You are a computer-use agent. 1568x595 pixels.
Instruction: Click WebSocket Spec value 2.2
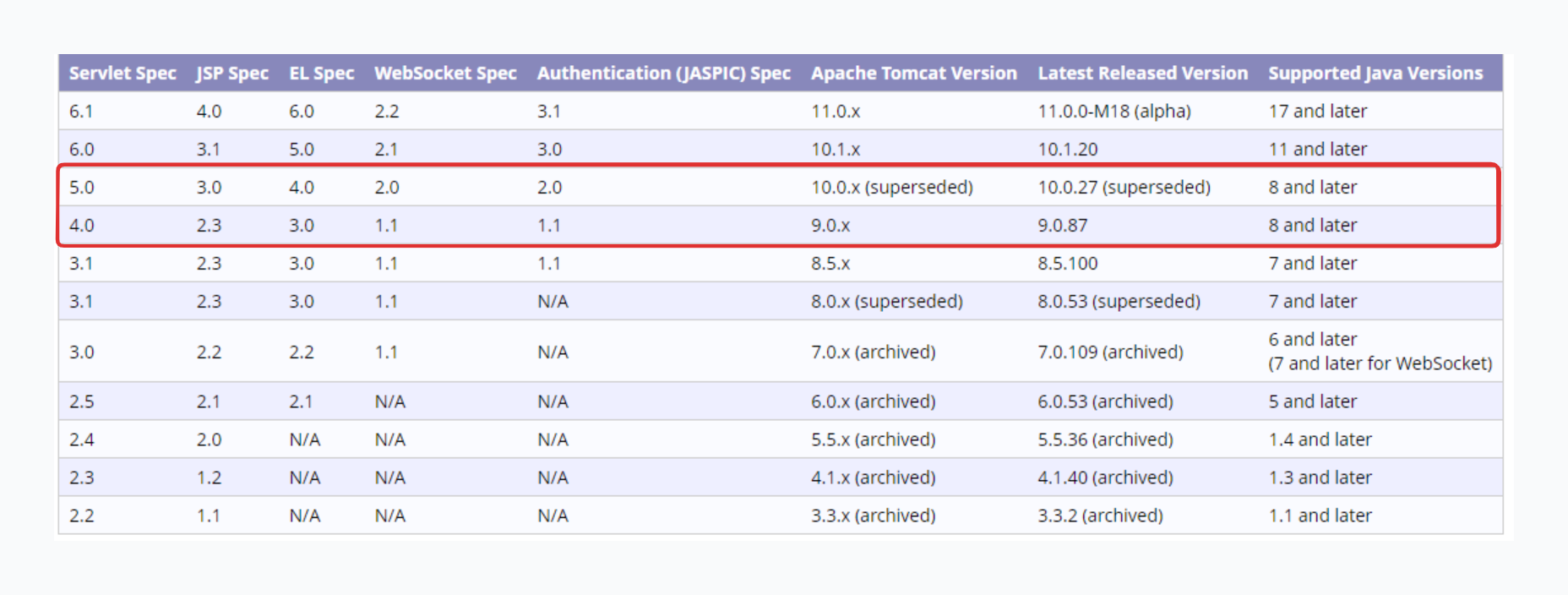[387, 112]
